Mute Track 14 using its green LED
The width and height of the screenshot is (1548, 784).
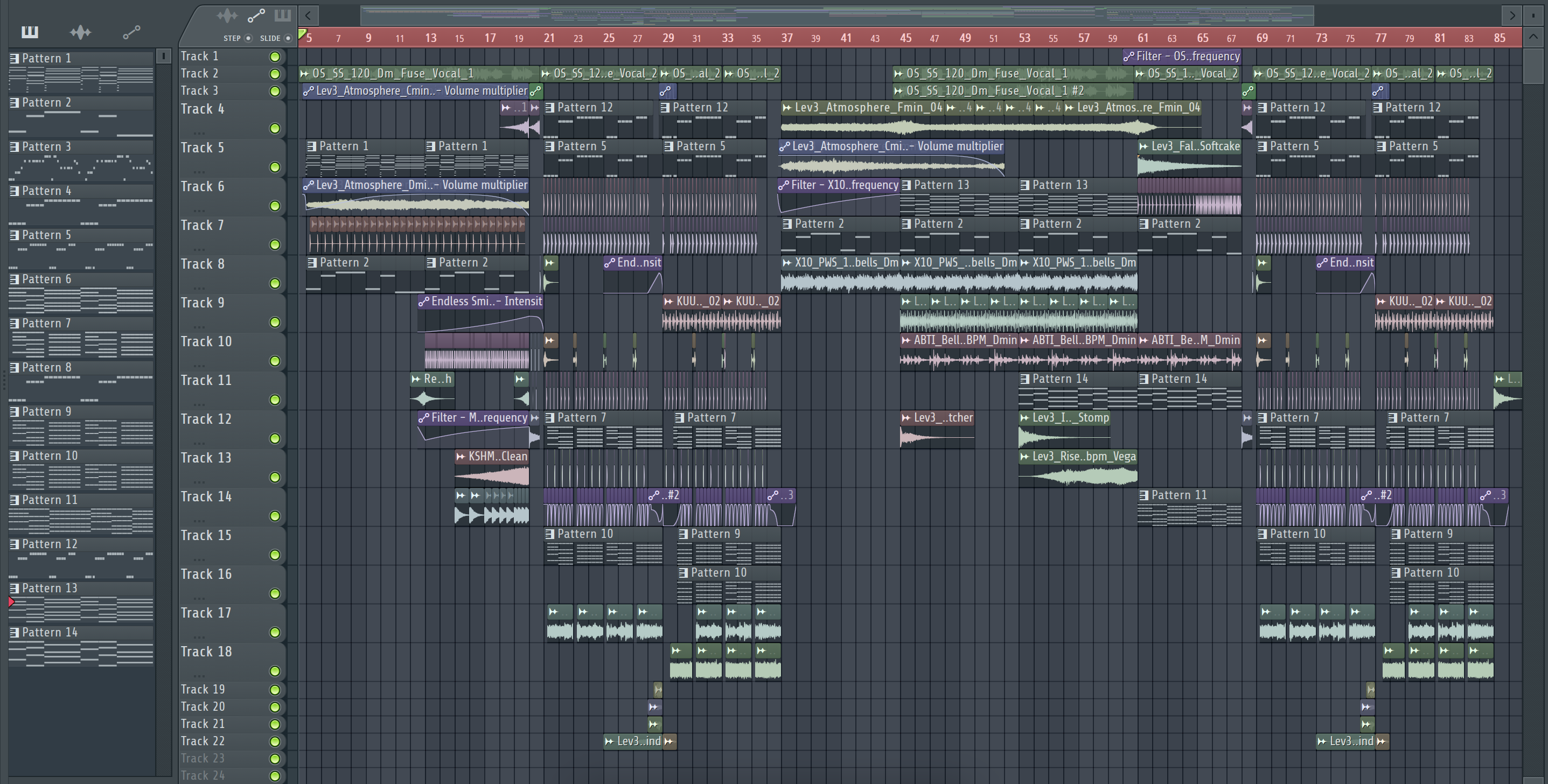point(275,516)
